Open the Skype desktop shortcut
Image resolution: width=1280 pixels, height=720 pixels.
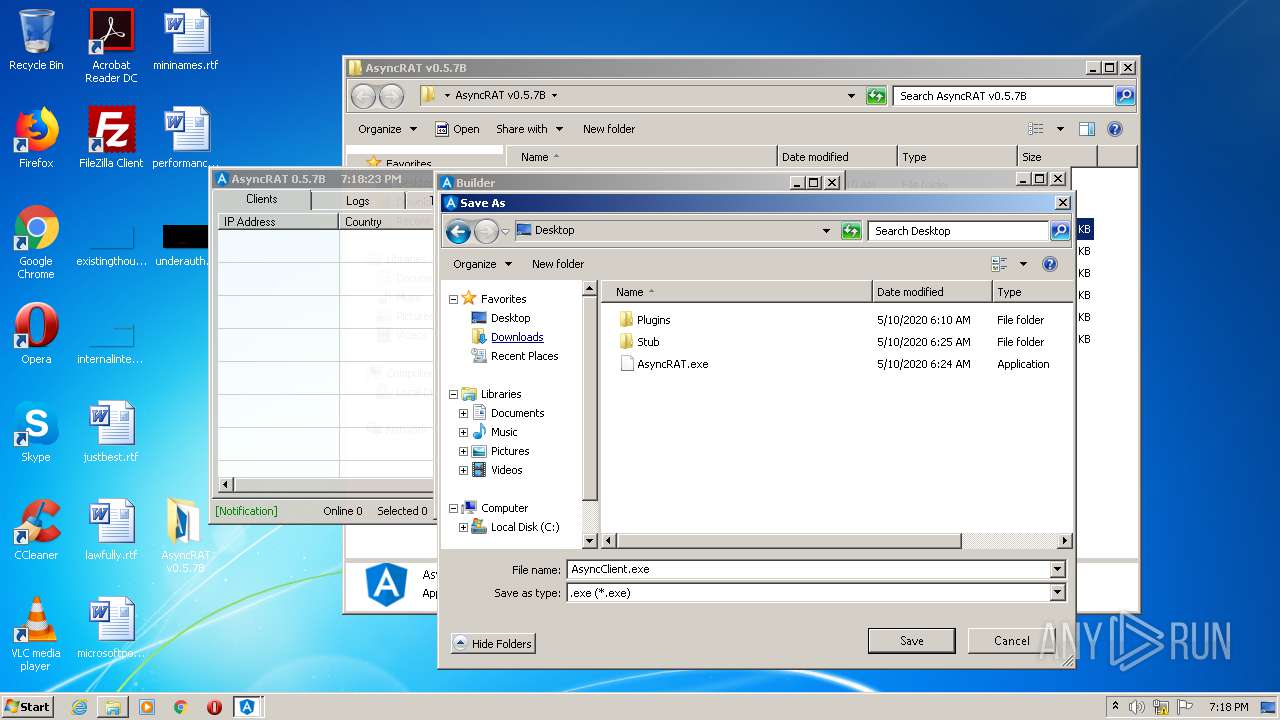[x=36, y=432]
